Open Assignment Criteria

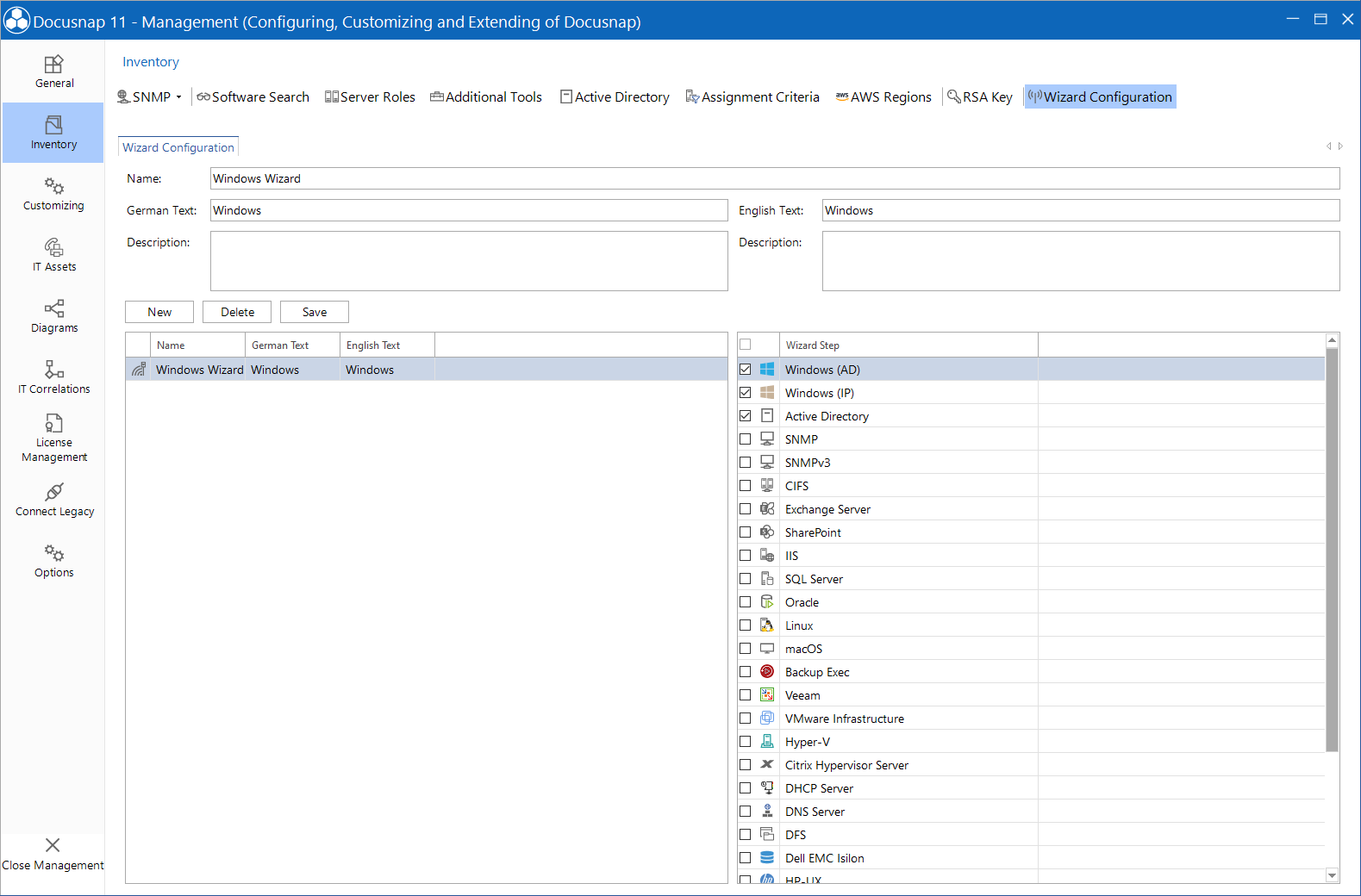pyautogui.click(x=752, y=97)
